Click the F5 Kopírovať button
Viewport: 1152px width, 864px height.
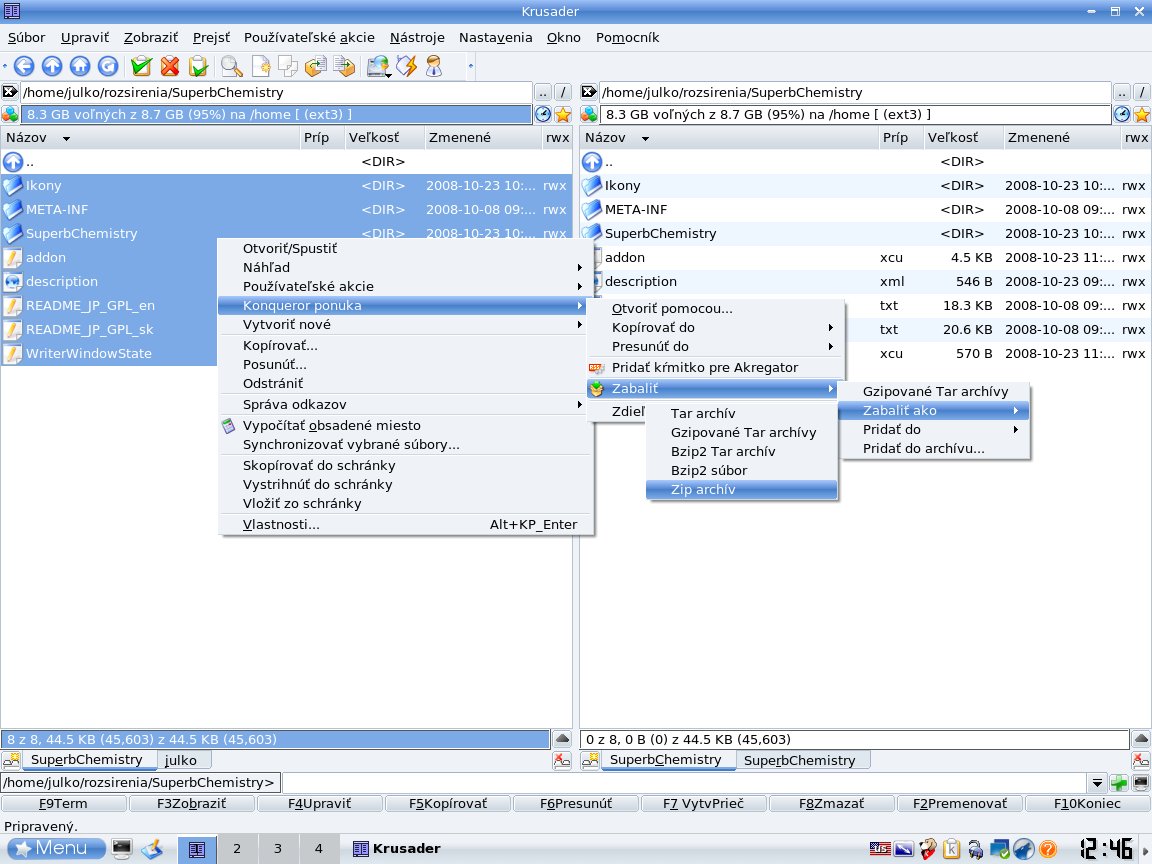point(448,804)
